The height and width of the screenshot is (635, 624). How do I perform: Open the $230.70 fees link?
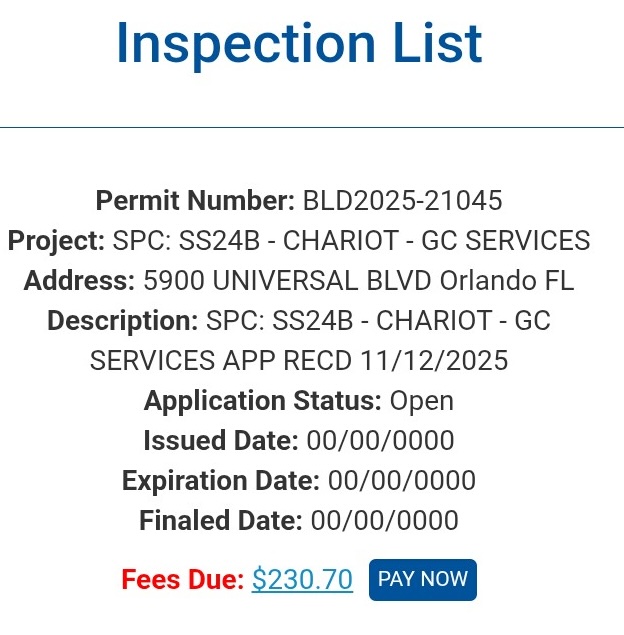[x=302, y=580]
